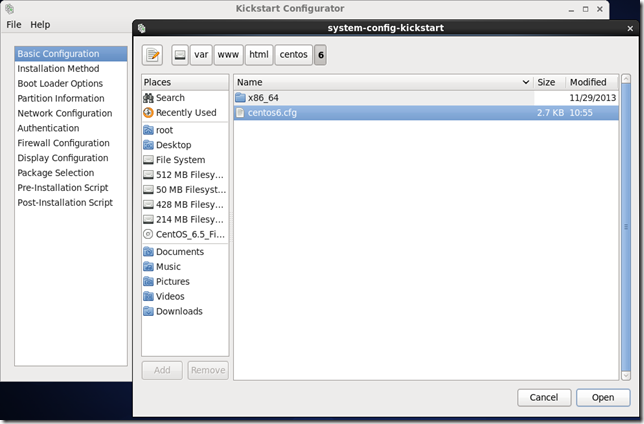Open Partition Information section
Image resolution: width=644 pixels, height=424 pixels.
pyautogui.click(x=71, y=98)
